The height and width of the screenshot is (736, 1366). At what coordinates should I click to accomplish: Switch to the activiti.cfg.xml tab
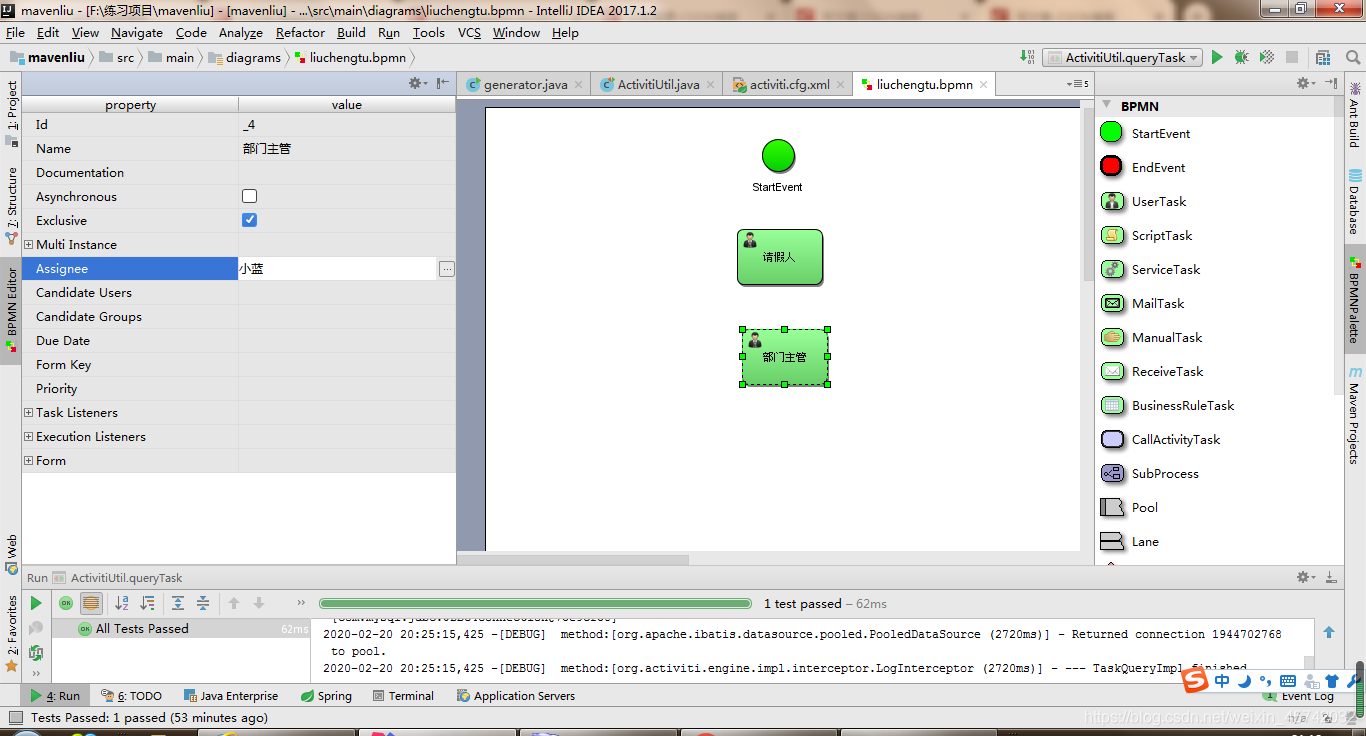(789, 85)
